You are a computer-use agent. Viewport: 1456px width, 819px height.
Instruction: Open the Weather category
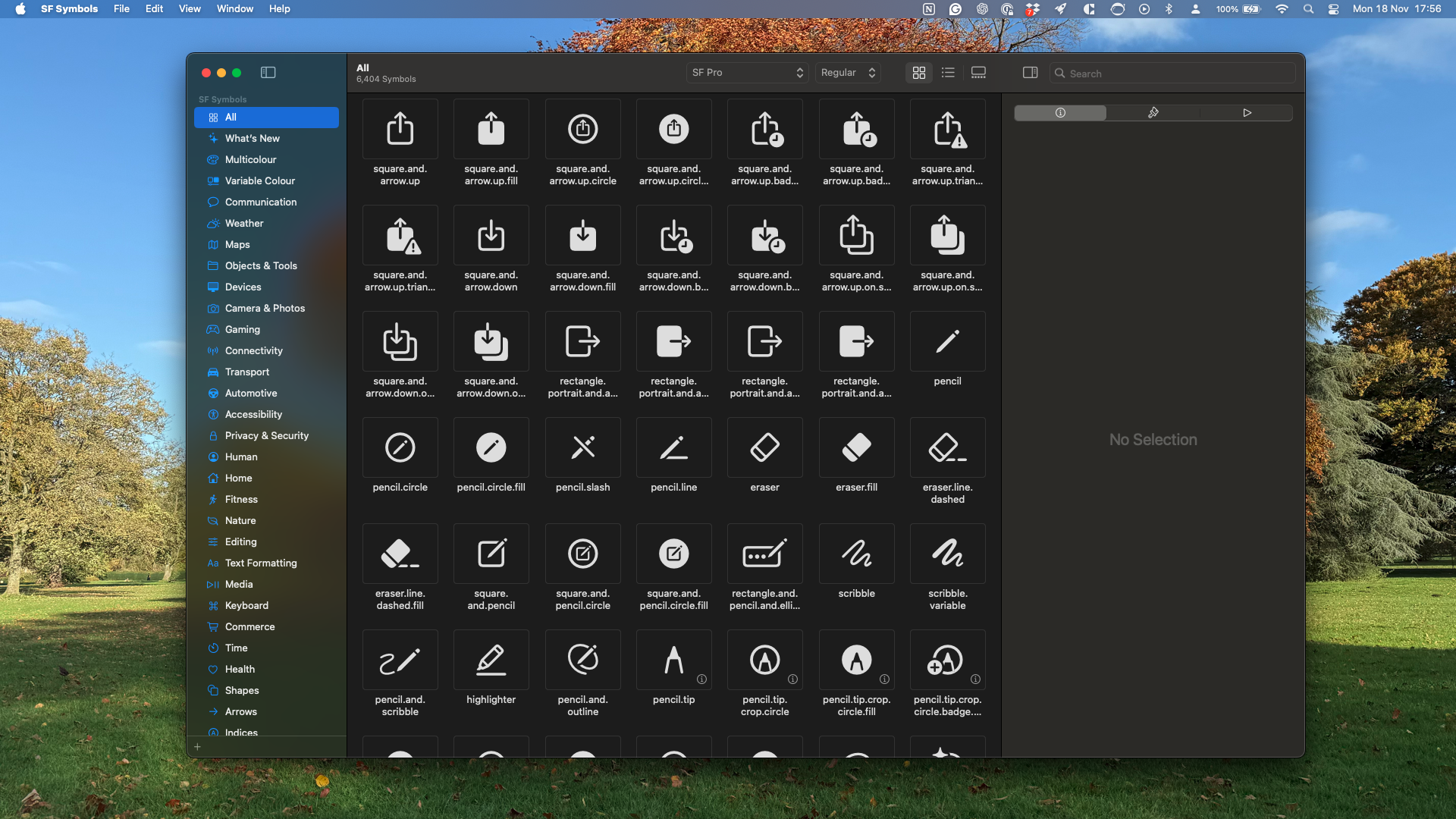(266, 224)
